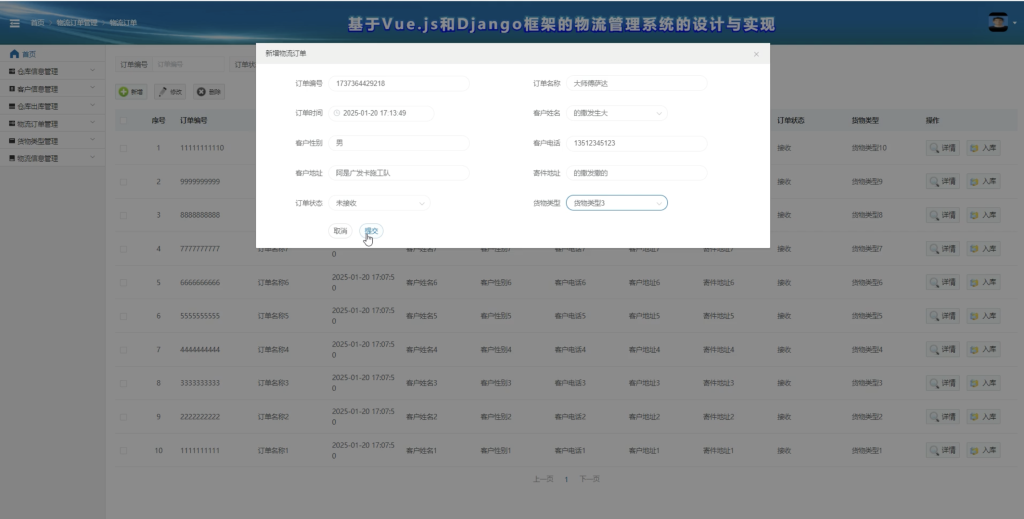Open the 客户姓名 dropdown in dialog
Viewport: 1024px width, 519px height.
(616, 113)
